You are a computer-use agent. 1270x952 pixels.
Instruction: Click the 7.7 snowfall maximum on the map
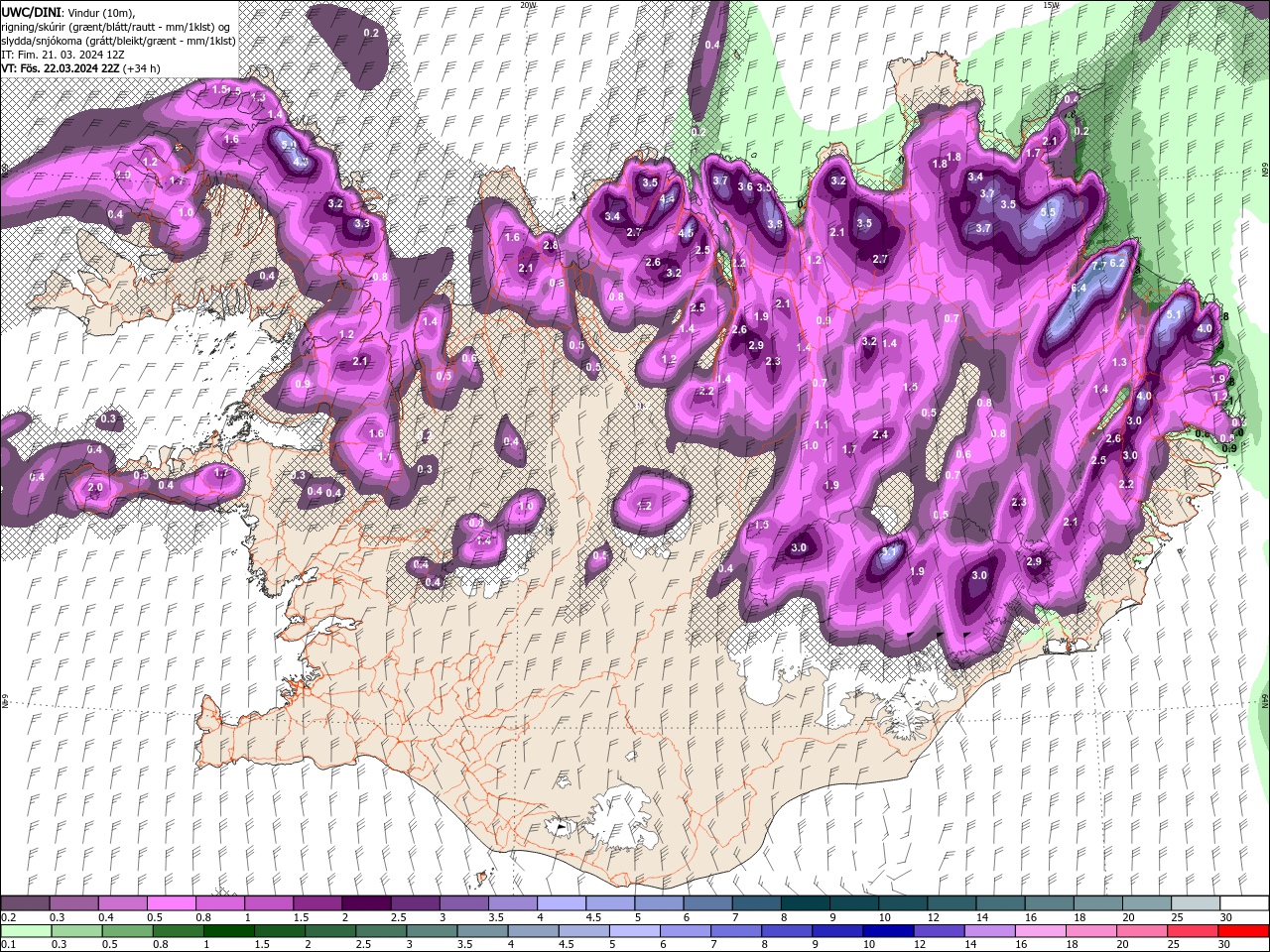click(1099, 266)
